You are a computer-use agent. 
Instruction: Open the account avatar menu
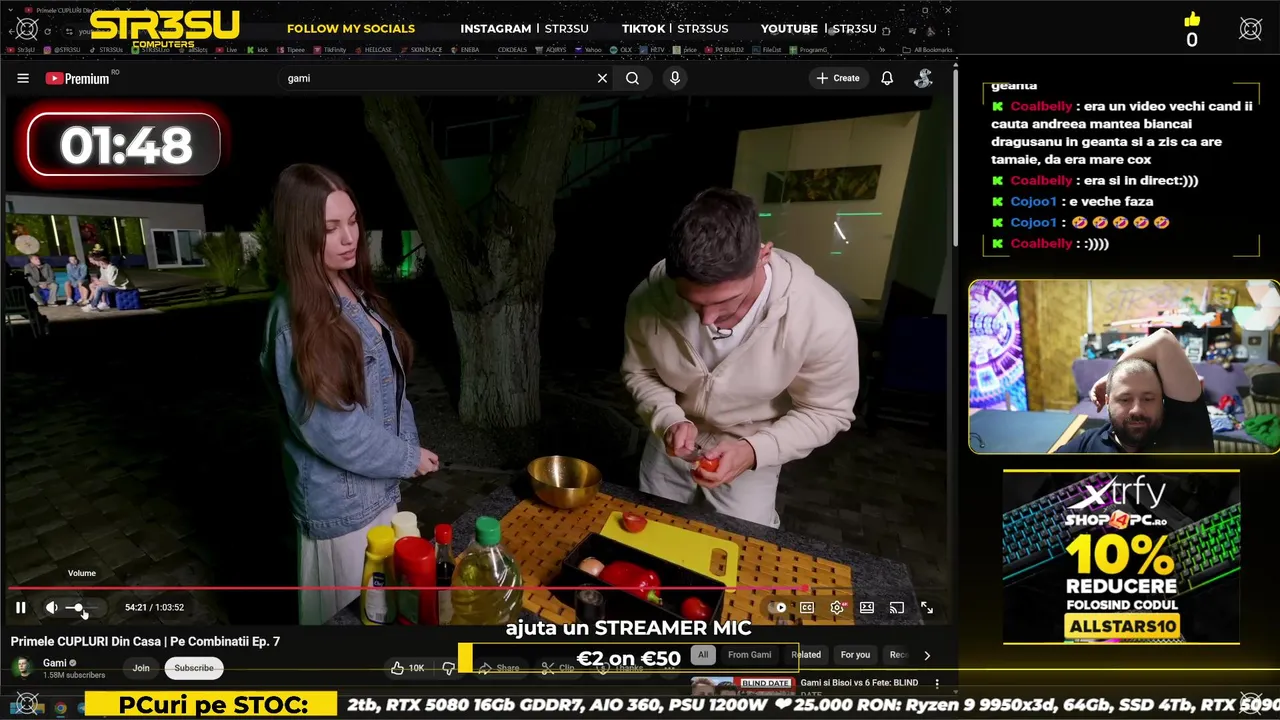pyautogui.click(x=924, y=78)
